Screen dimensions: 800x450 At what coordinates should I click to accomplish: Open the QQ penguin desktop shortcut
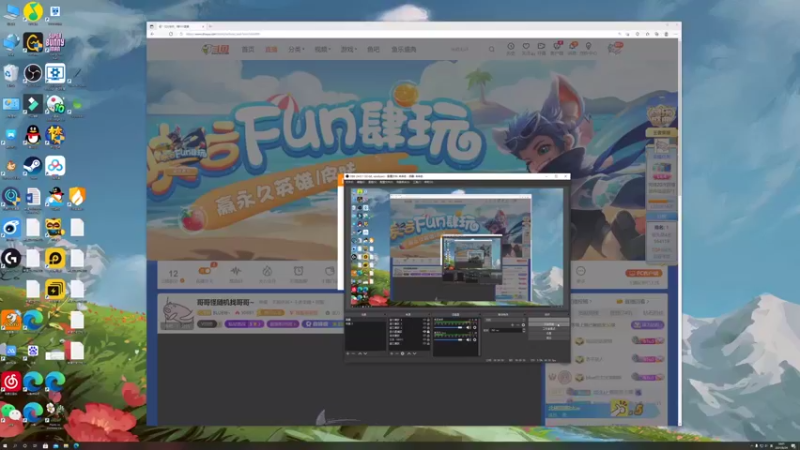coord(33,135)
